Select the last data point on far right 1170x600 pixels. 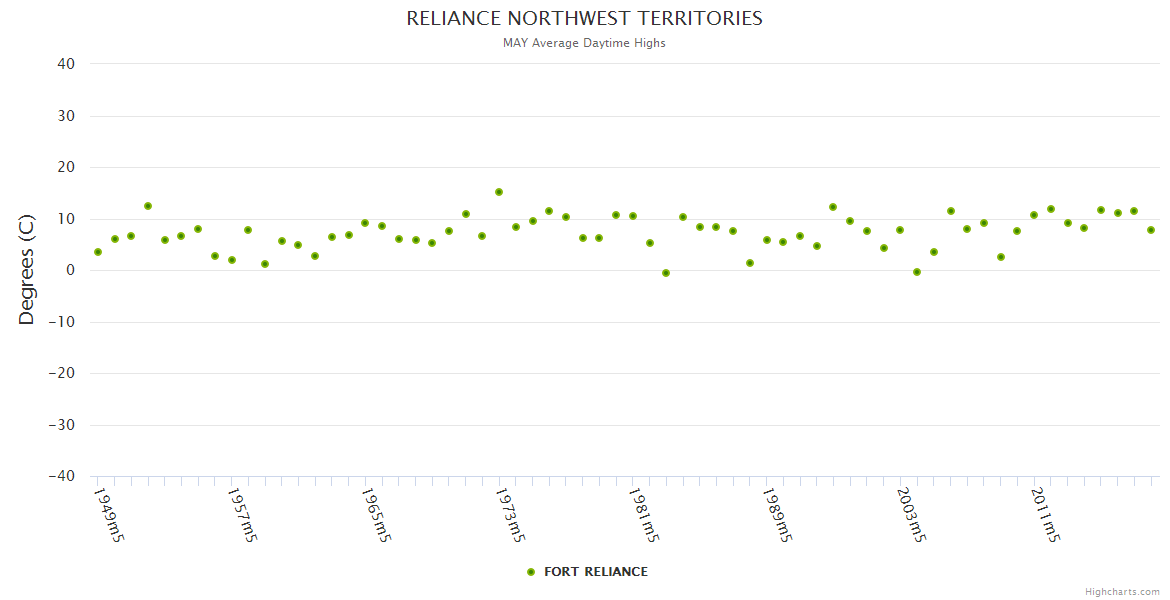click(1151, 230)
